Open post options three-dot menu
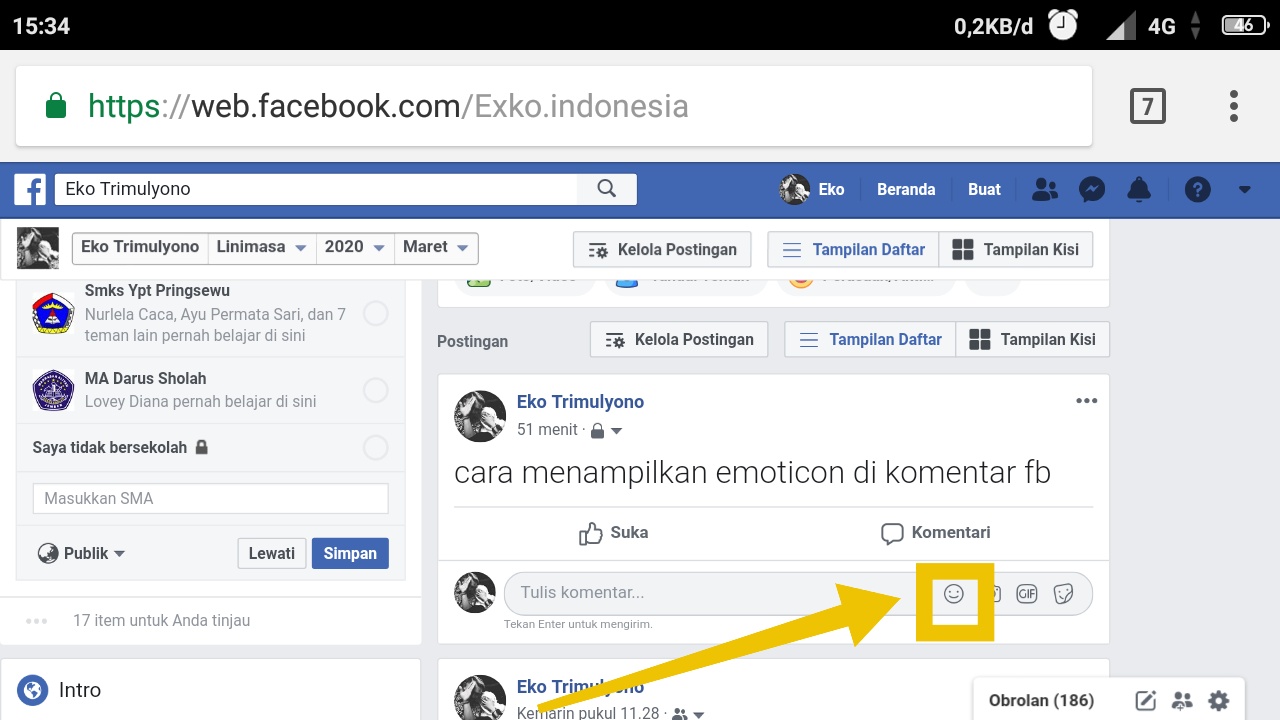The width and height of the screenshot is (1280, 720). pyautogui.click(x=1087, y=401)
